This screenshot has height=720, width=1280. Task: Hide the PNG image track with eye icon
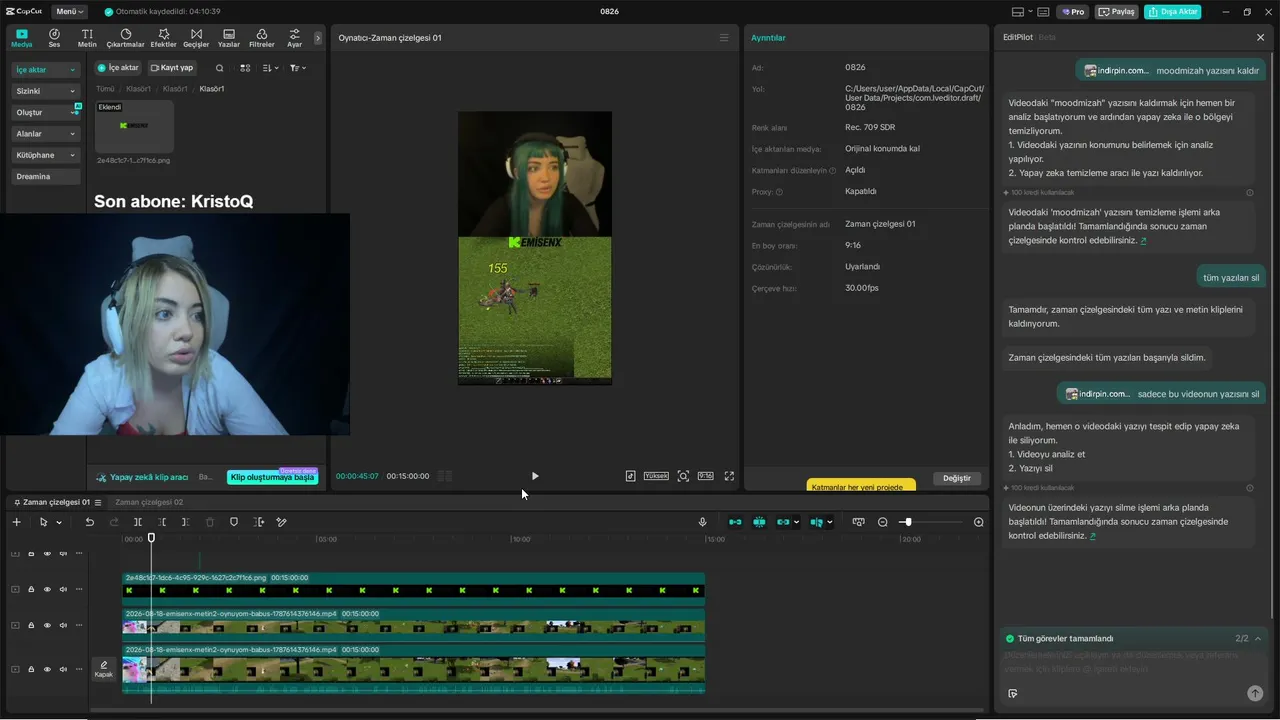pyautogui.click(x=47, y=589)
